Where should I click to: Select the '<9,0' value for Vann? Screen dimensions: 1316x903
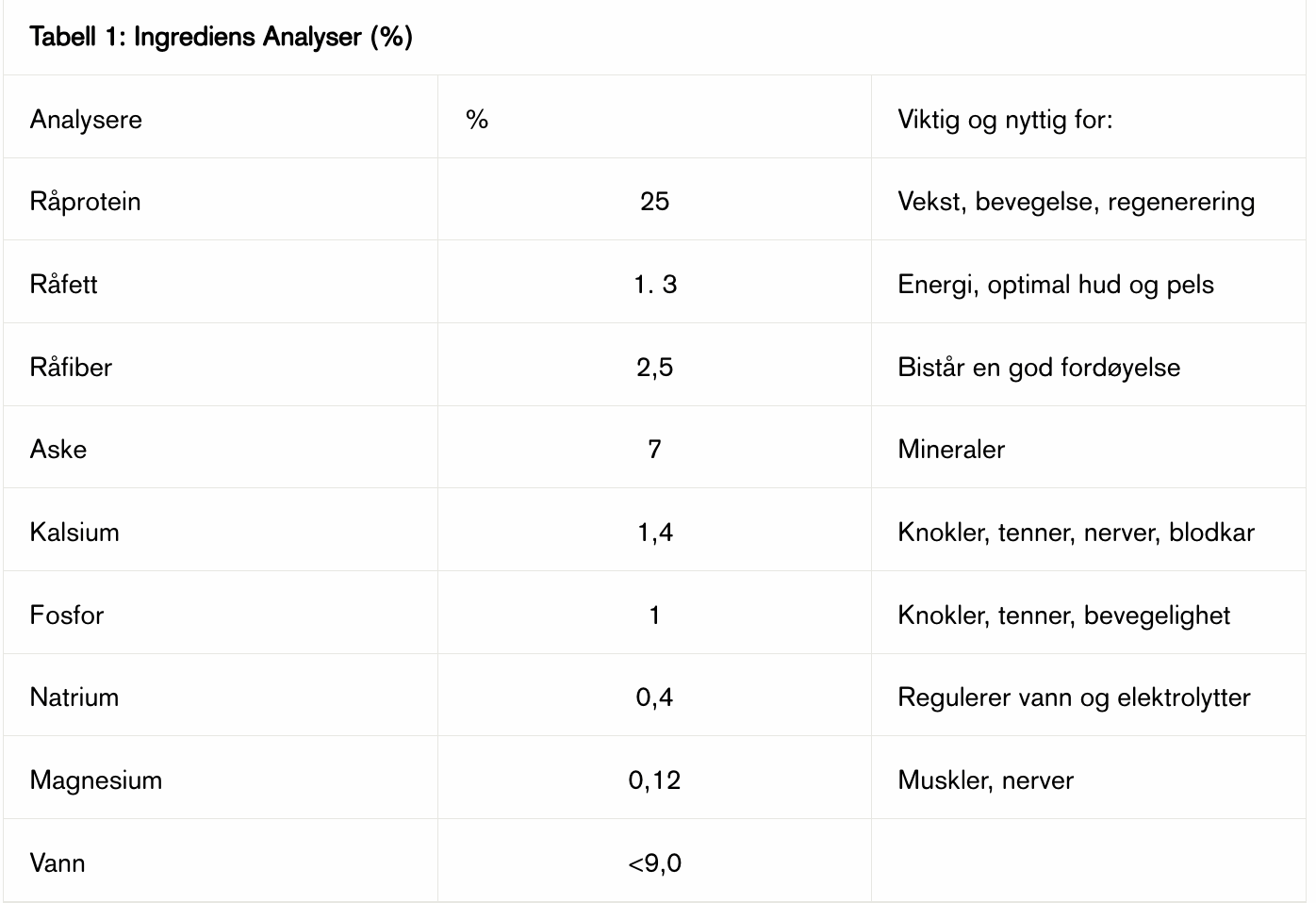point(654,862)
